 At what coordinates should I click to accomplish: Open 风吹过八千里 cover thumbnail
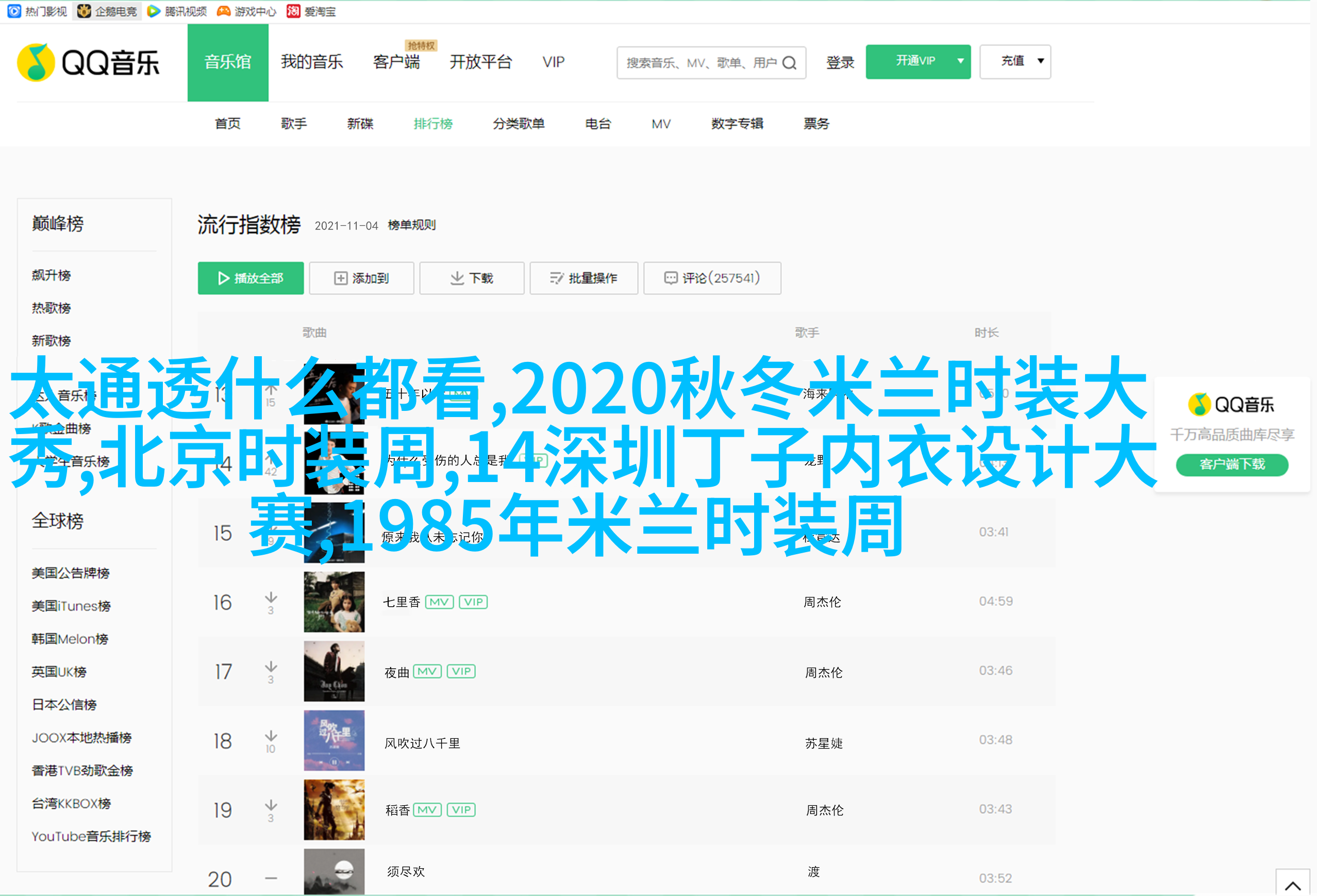pos(334,741)
